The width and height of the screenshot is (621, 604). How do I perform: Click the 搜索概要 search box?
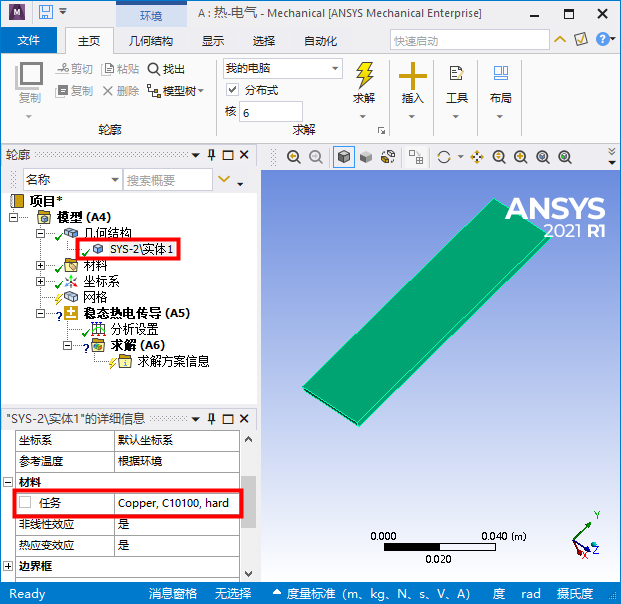(x=168, y=180)
